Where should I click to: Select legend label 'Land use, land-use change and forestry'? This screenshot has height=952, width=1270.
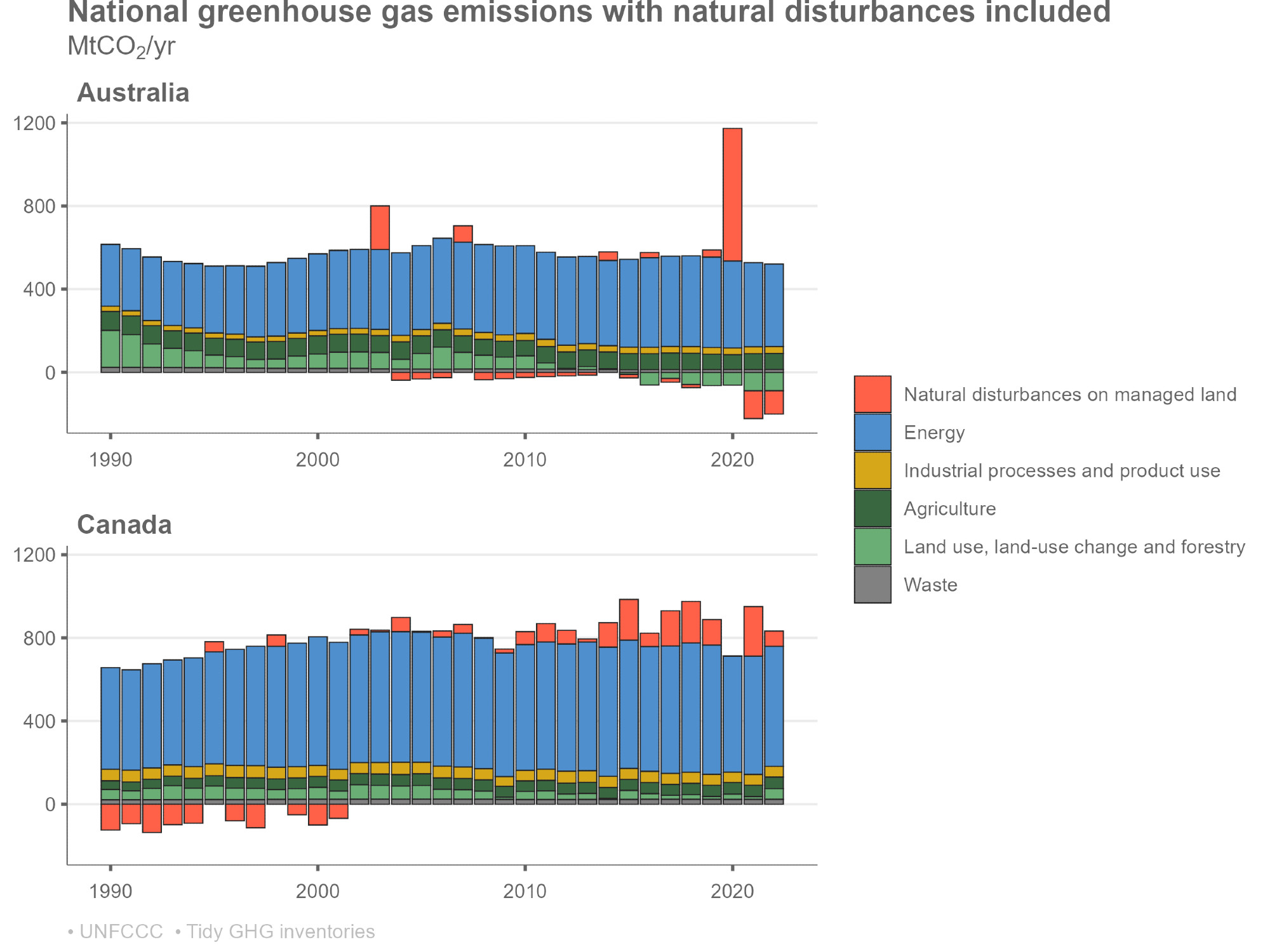(1074, 547)
